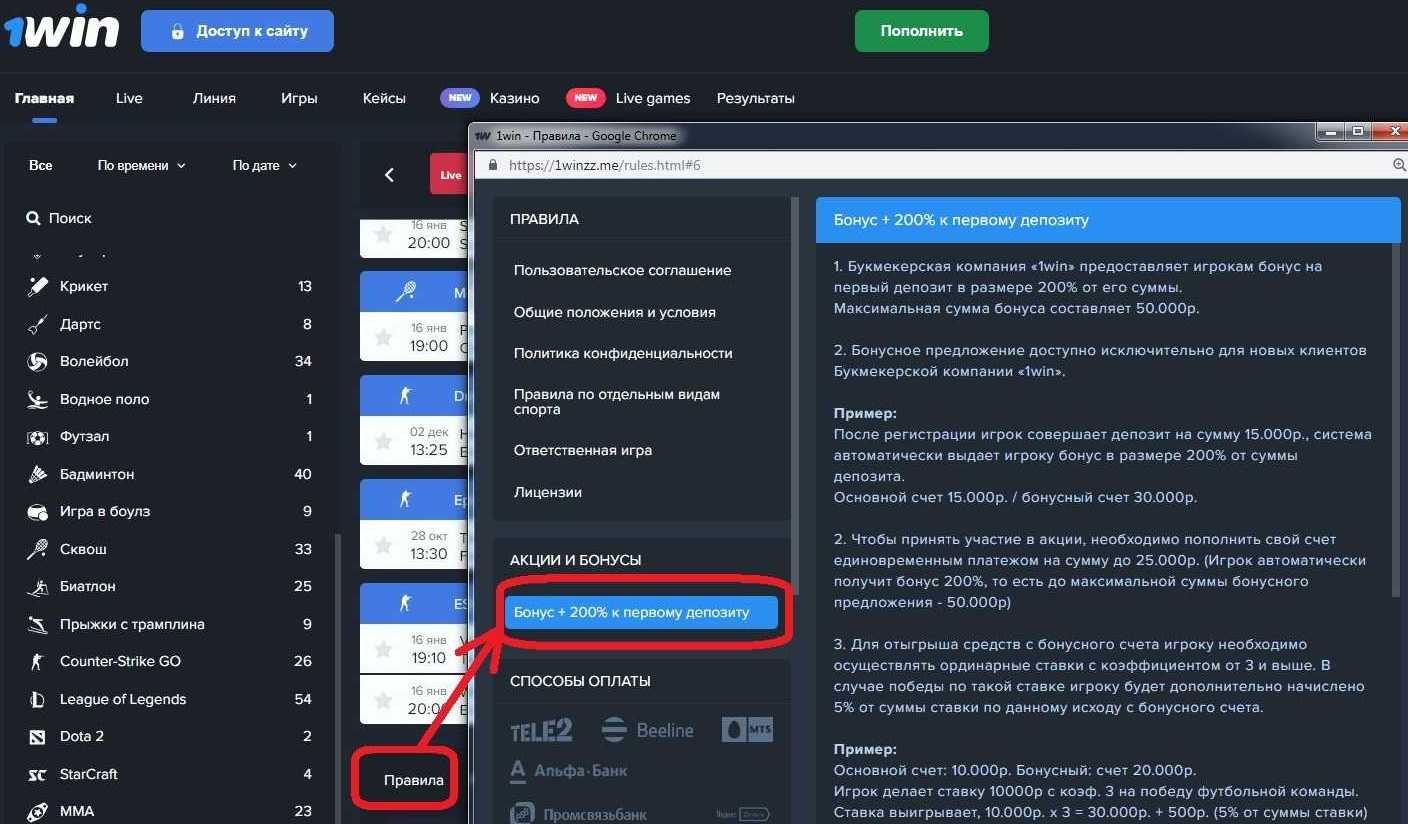Switch to the Казино section
This screenshot has height=824, width=1408.
pyautogui.click(x=515, y=98)
